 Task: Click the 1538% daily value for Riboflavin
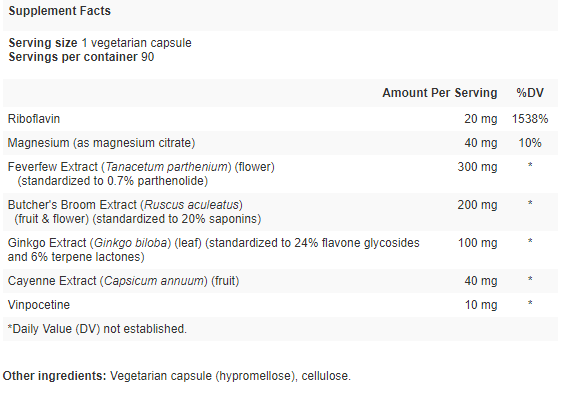[x=530, y=119]
